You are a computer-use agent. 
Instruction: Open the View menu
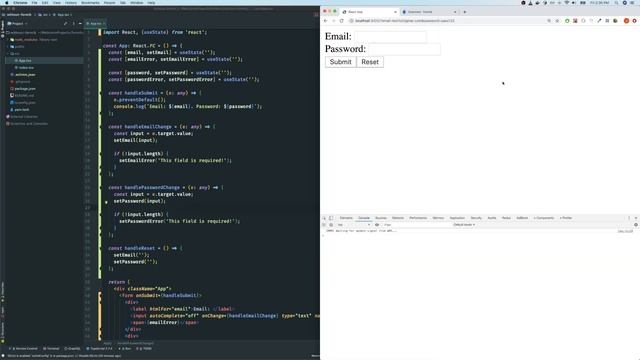[57, 3]
